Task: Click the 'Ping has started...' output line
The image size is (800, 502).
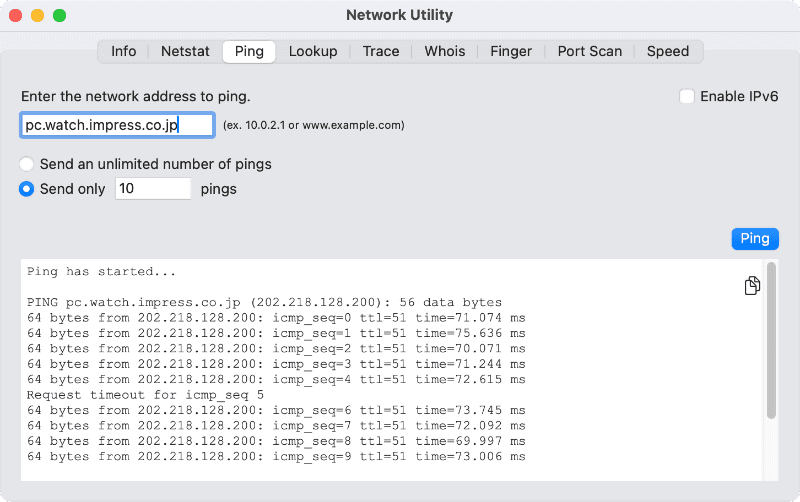Action: click(x=101, y=272)
